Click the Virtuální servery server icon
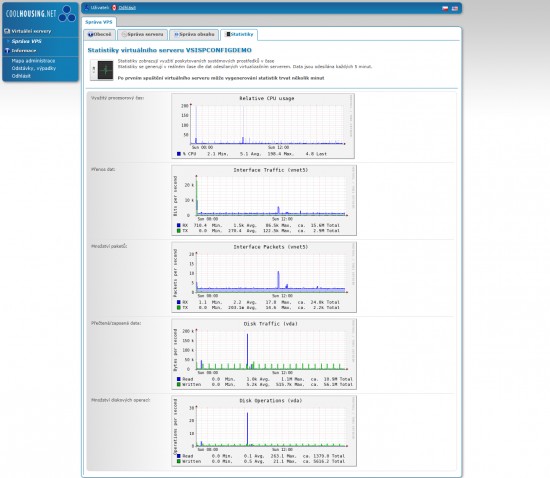 (x=7, y=31)
